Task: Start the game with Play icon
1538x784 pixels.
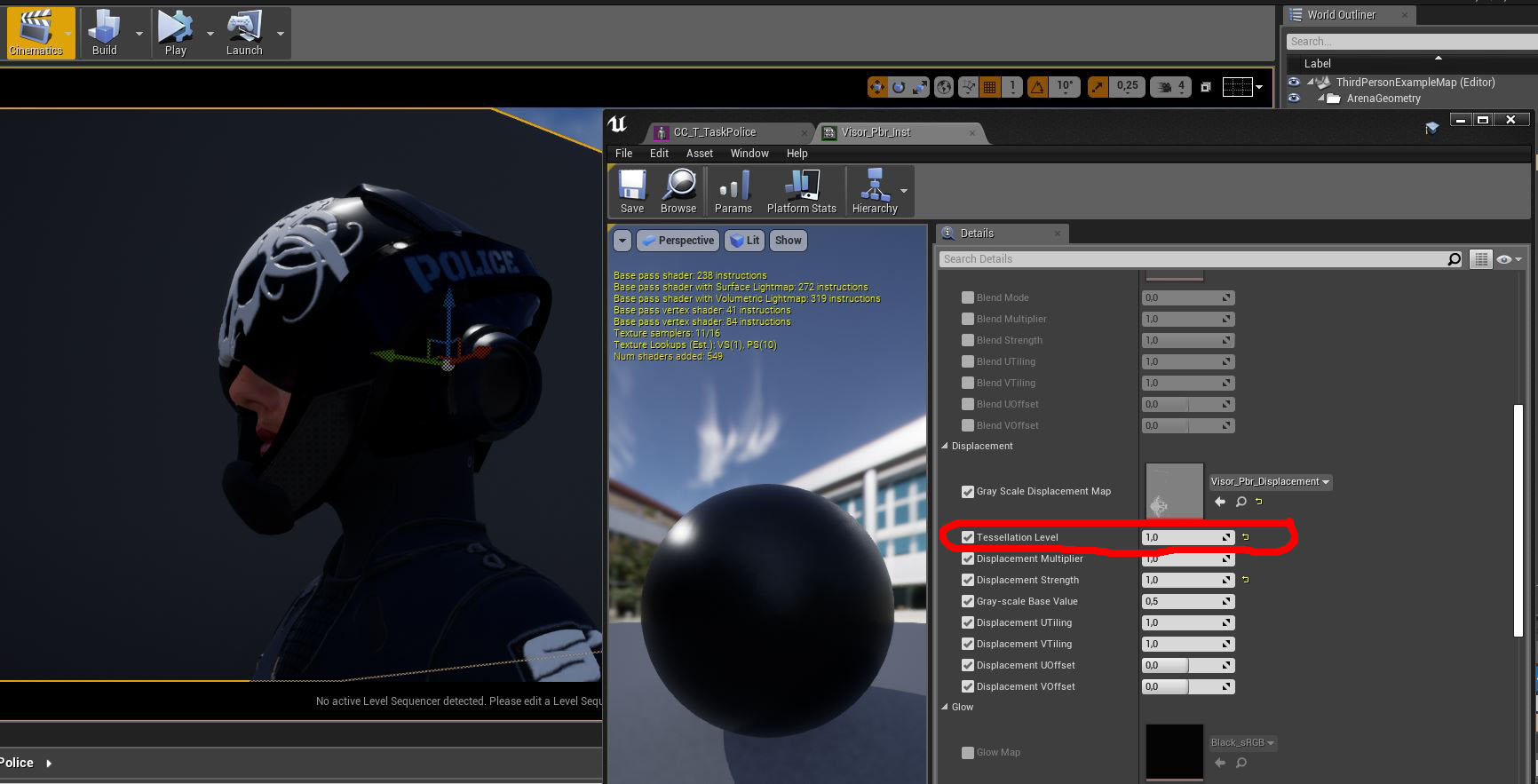Action: click(x=175, y=33)
